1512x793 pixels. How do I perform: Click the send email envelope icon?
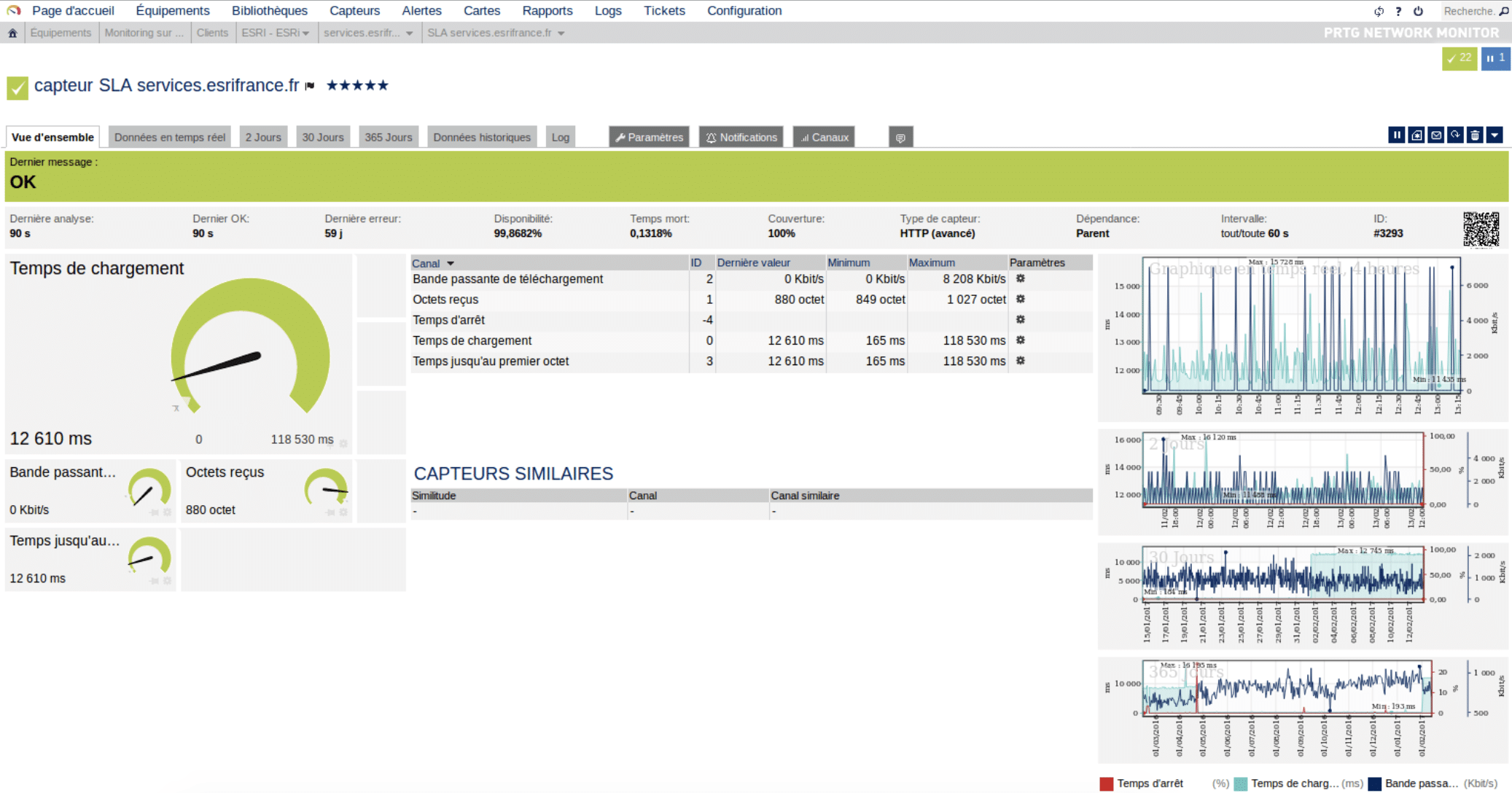point(1436,135)
